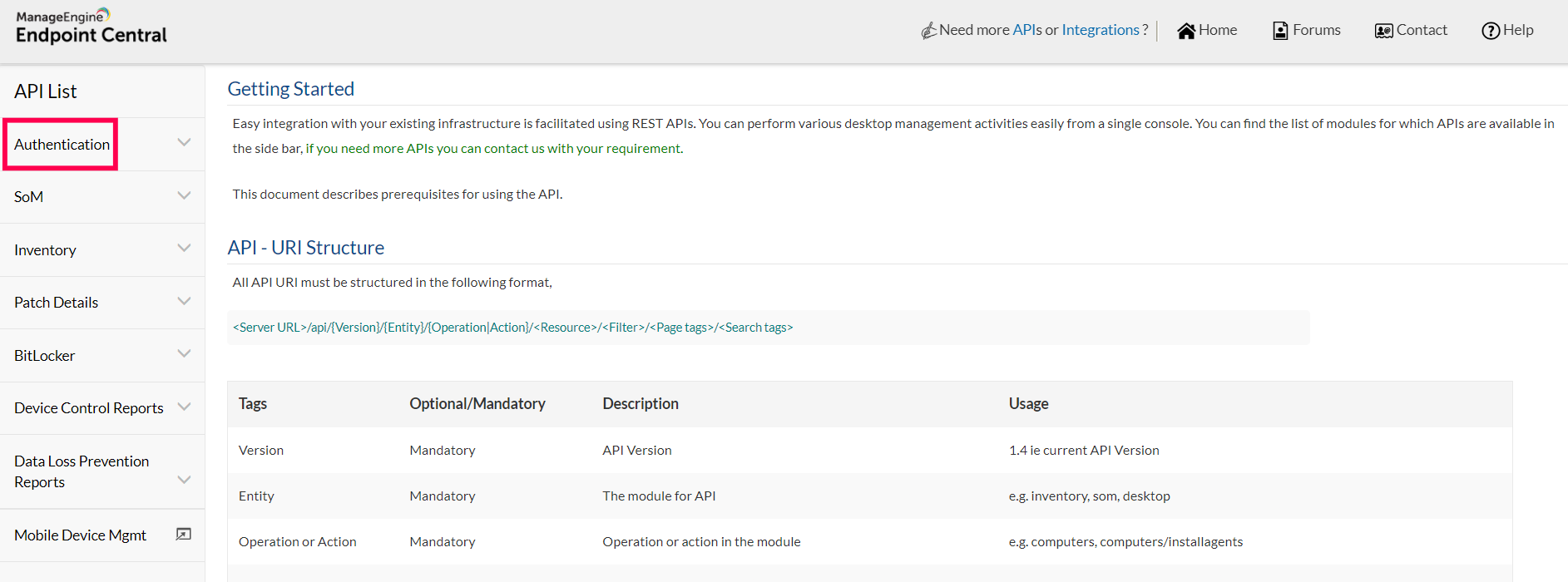Expand the Patch Details arrow
The width and height of the screenshot is (1568, 582).
pos(184,302)
